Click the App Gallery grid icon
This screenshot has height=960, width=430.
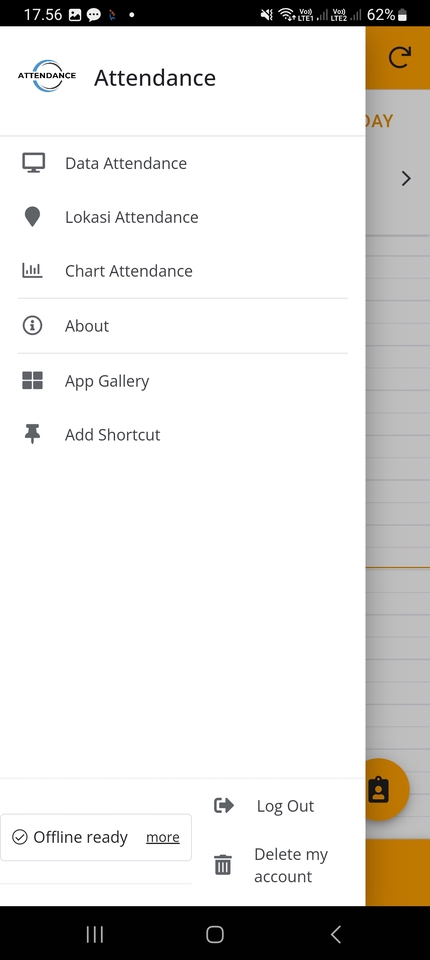tap(32, 380)
